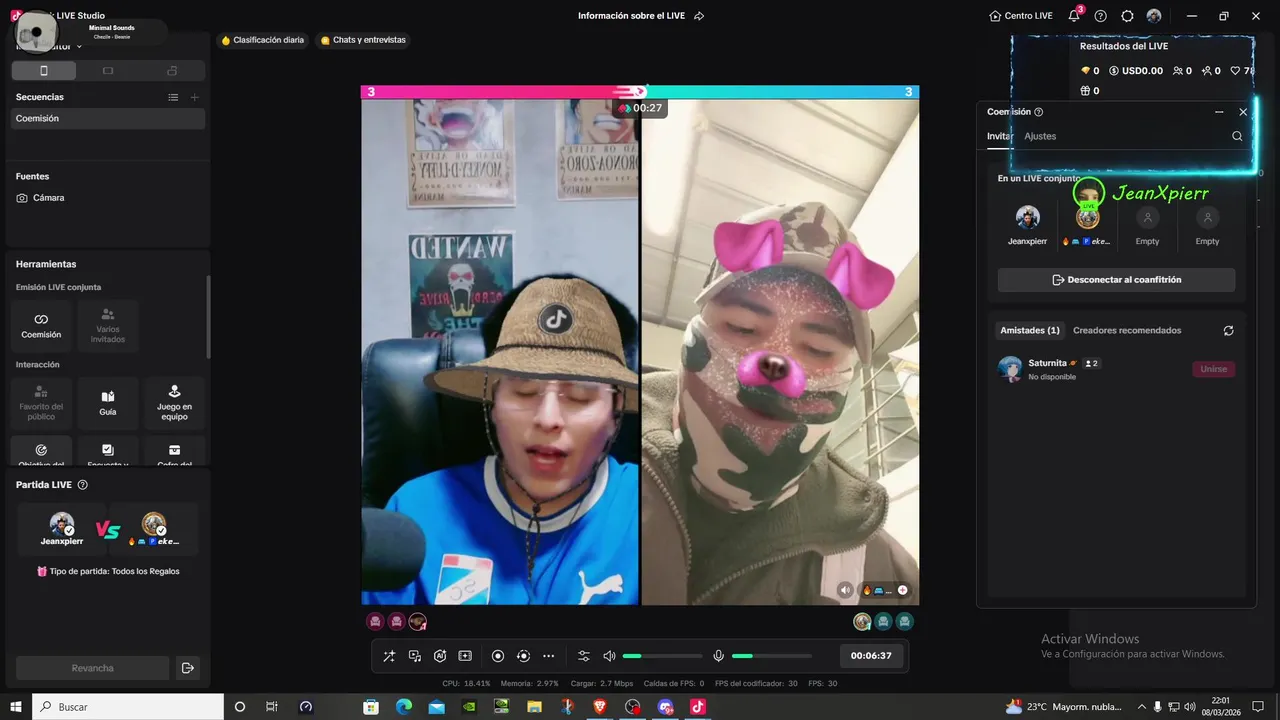Open Partida LIVE help info icon
The image size is (1280, 720).
(x=83, y=485)
